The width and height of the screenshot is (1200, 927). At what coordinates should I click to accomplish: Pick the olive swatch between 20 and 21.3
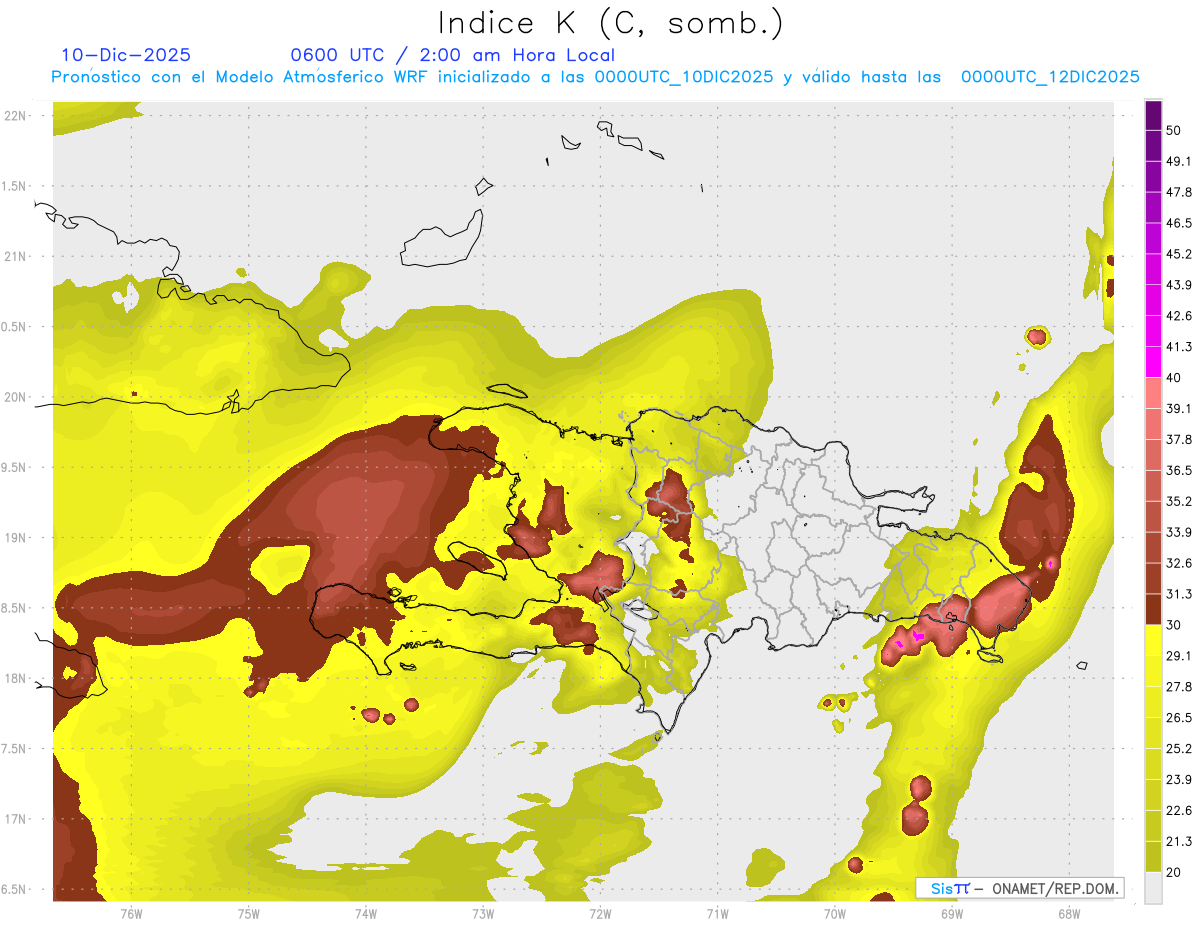1153,857
